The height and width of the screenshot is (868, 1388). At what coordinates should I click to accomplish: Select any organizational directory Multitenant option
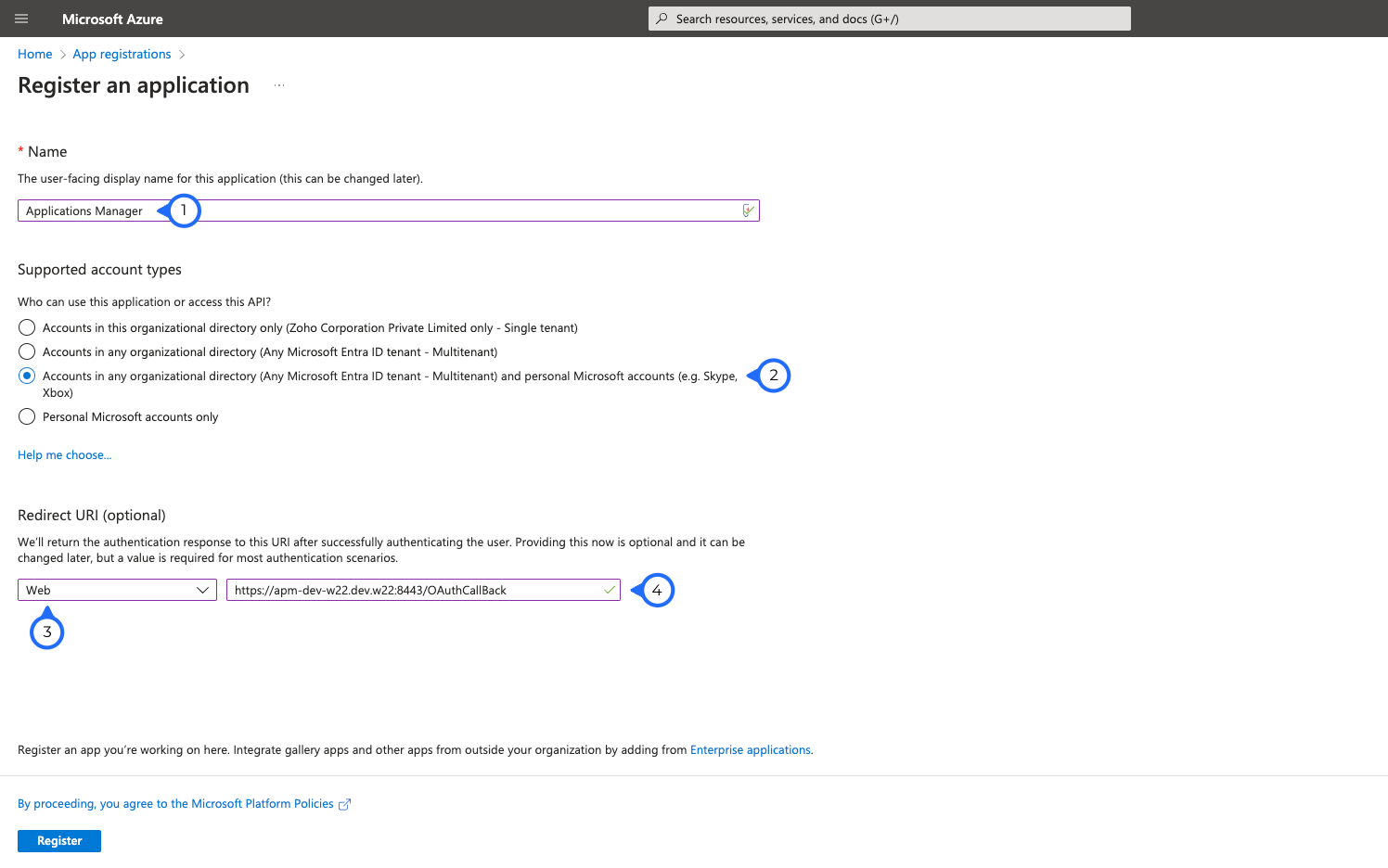coord(27,351)
